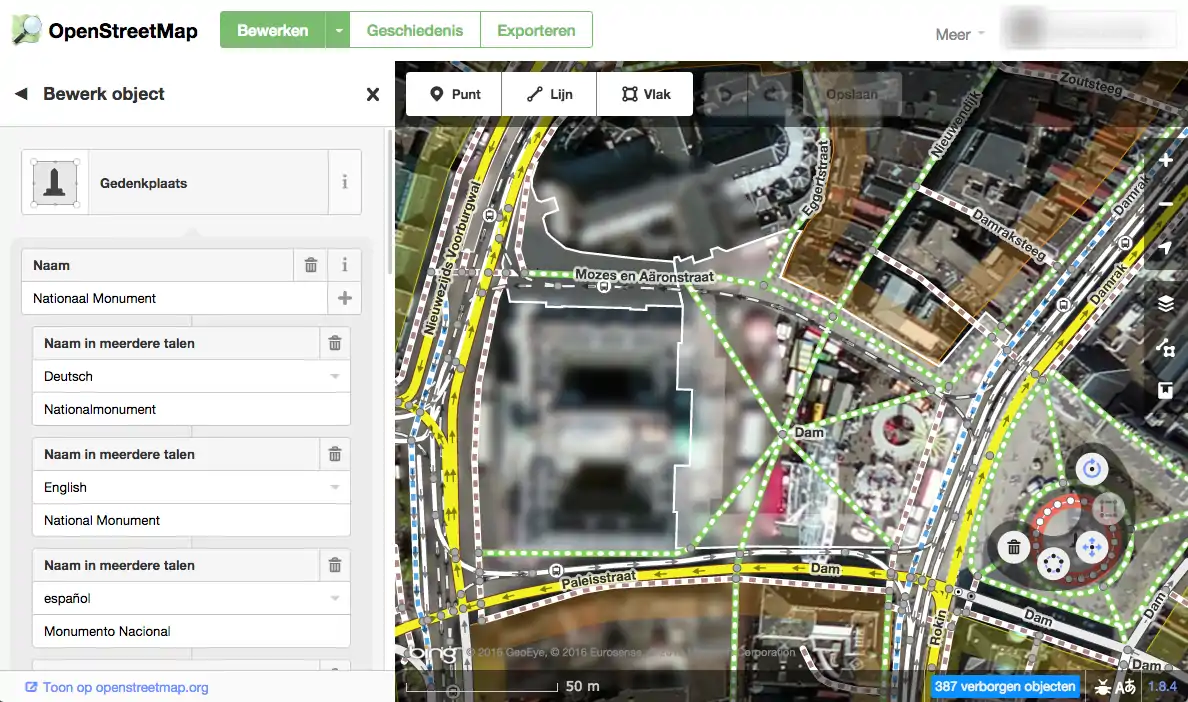Open the Exporteren tab
The height and width of the screenshot is (702, 1188).
pos(536,30)
